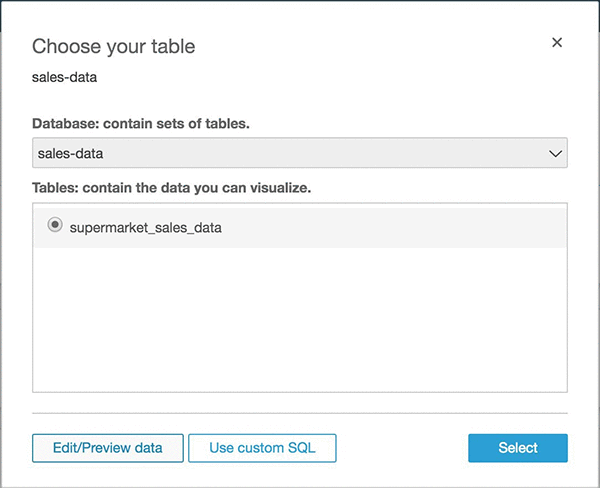Click the blank space between custom SQL and Select
This screenshot has height=488, width=600.
pyautogui.click(x=402, y=448)
